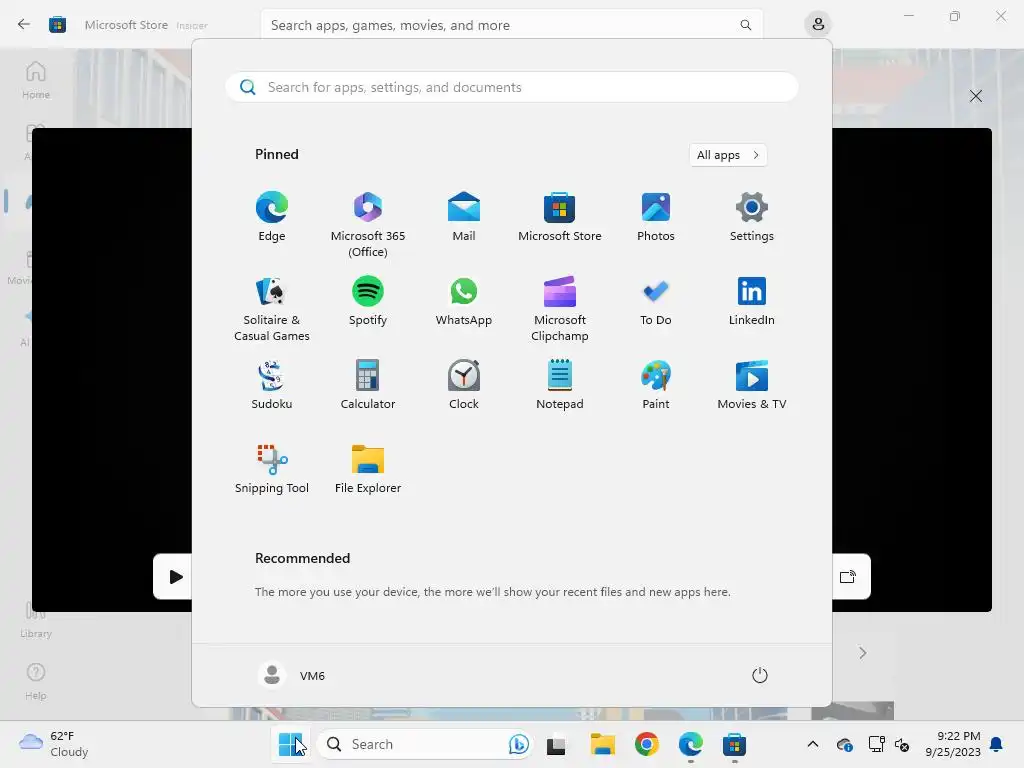Open Task View on the taskbar
This screenshot has width=1024, height=768.
coord(556,744)
